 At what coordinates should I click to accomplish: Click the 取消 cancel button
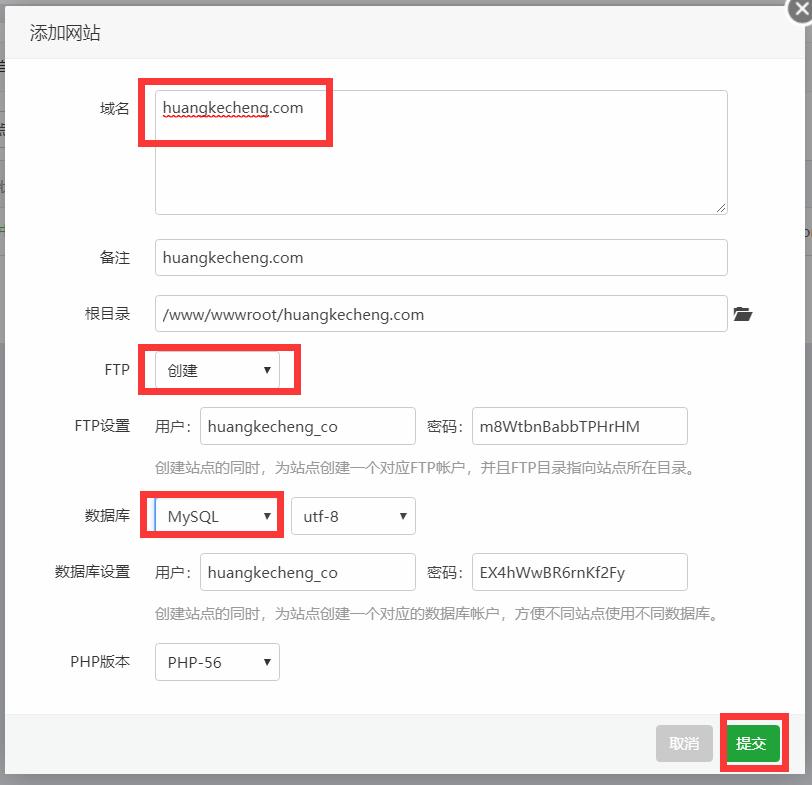pyautogui.click(x=684, y=744)
